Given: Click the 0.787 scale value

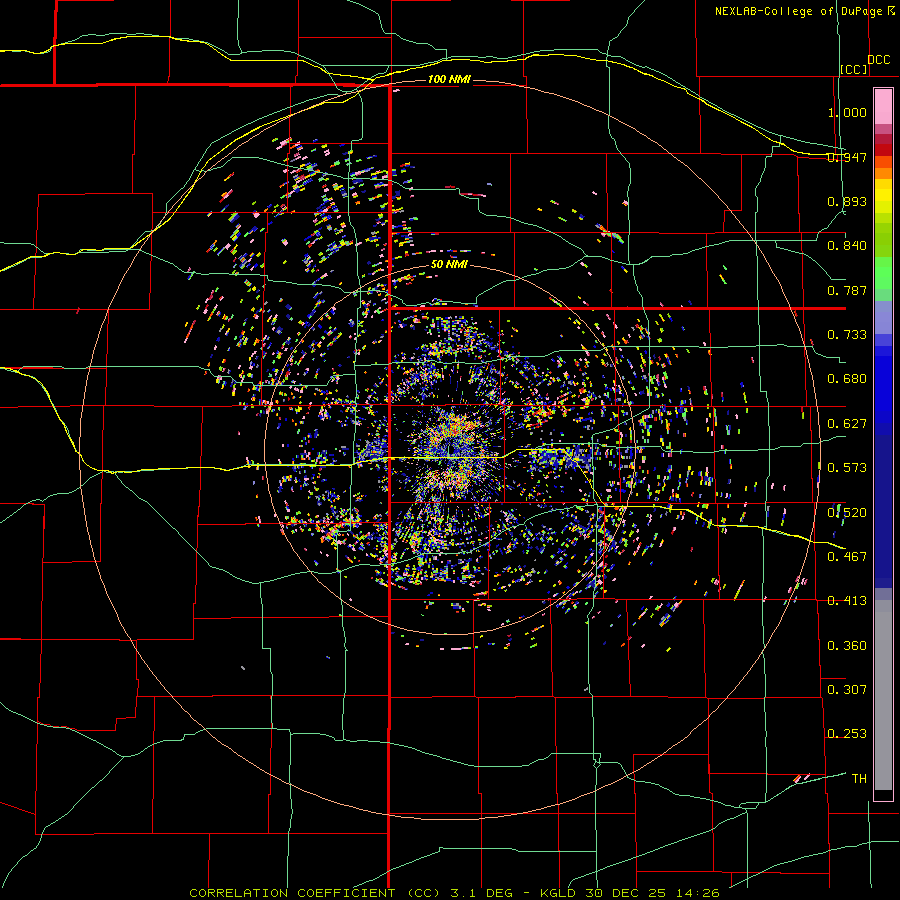Looking at the screenshot, I should tap(847, 290).
